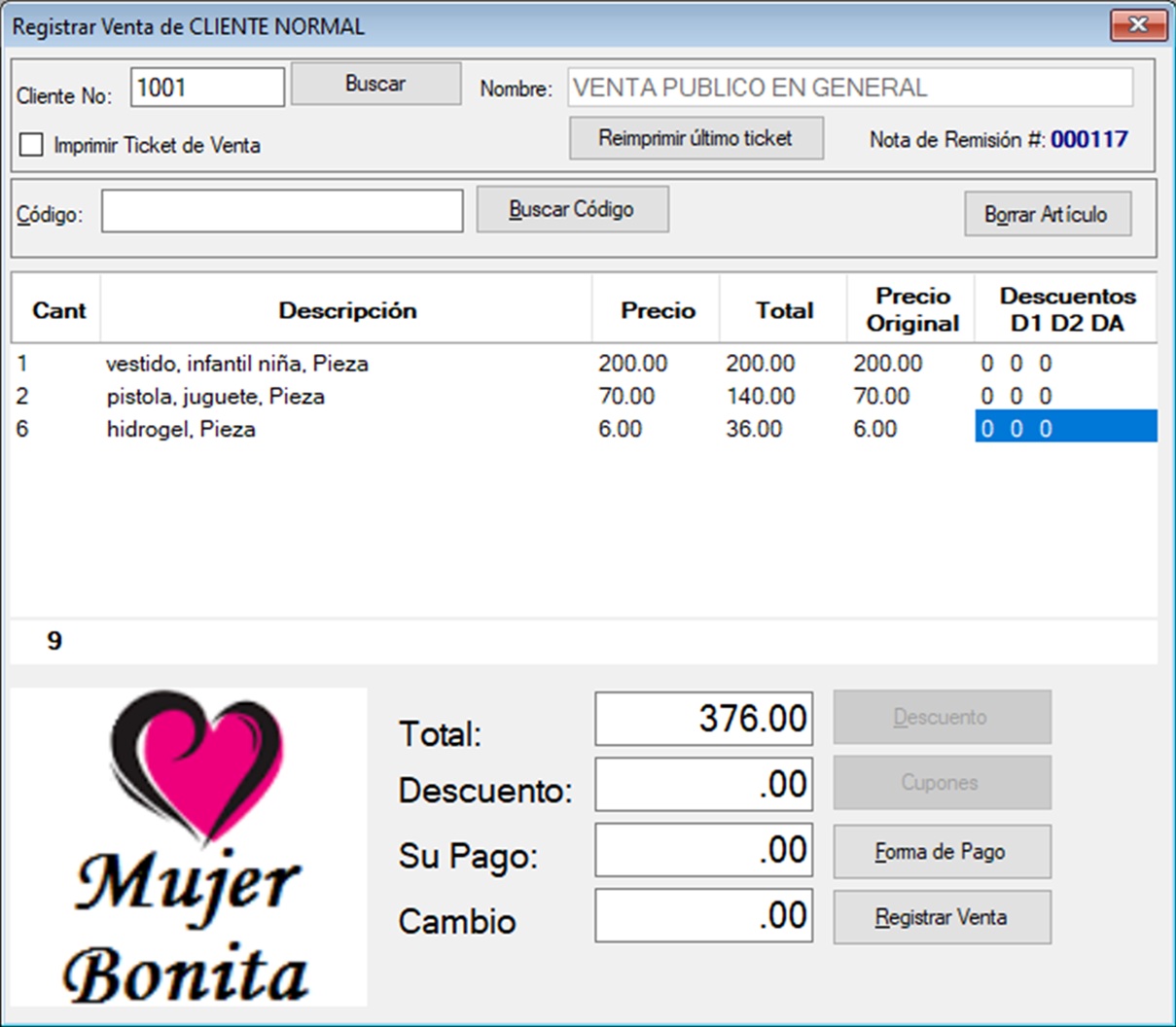Select the hidrogel item row
This screenshot has width=1176, height=1027.
(181, 429)
